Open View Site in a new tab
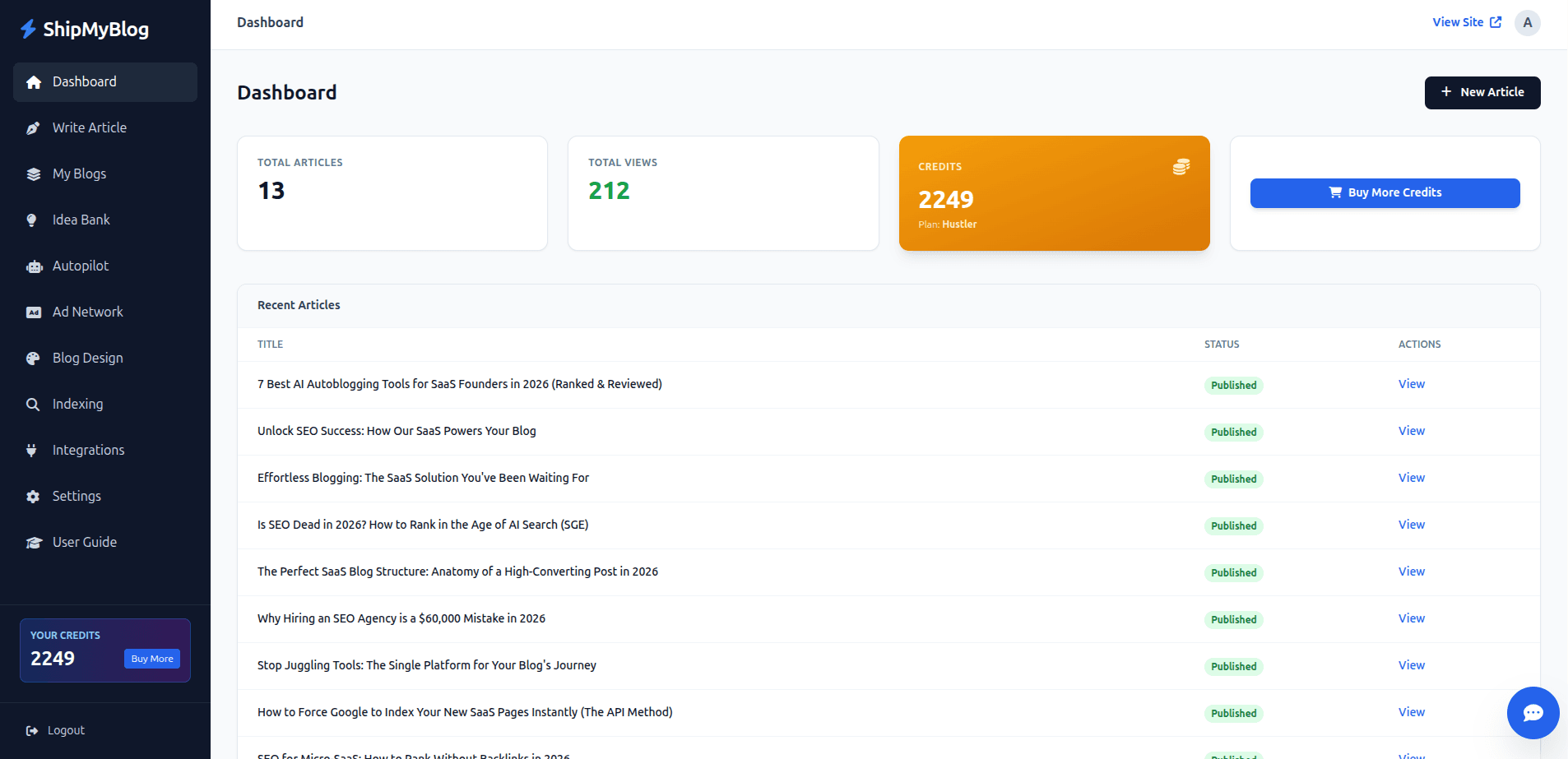 click(x=1467, y=22)
